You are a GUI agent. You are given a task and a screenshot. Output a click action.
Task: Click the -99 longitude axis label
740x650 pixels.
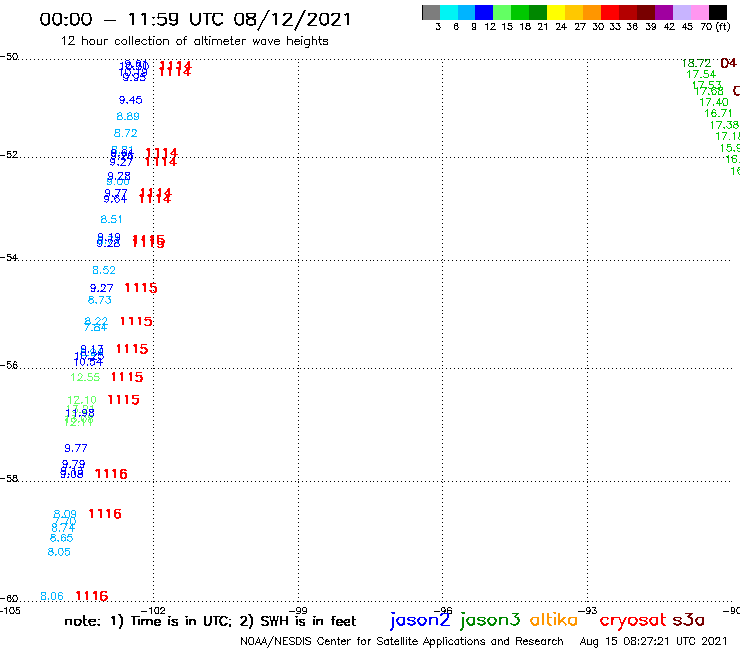pyautogui.click(x=298, y=610)
